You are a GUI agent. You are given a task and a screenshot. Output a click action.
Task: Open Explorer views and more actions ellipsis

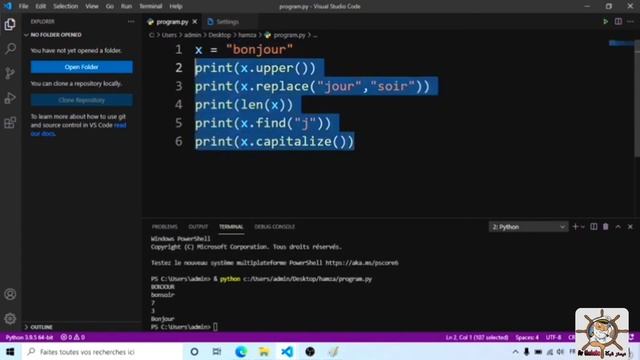point(131,22)
